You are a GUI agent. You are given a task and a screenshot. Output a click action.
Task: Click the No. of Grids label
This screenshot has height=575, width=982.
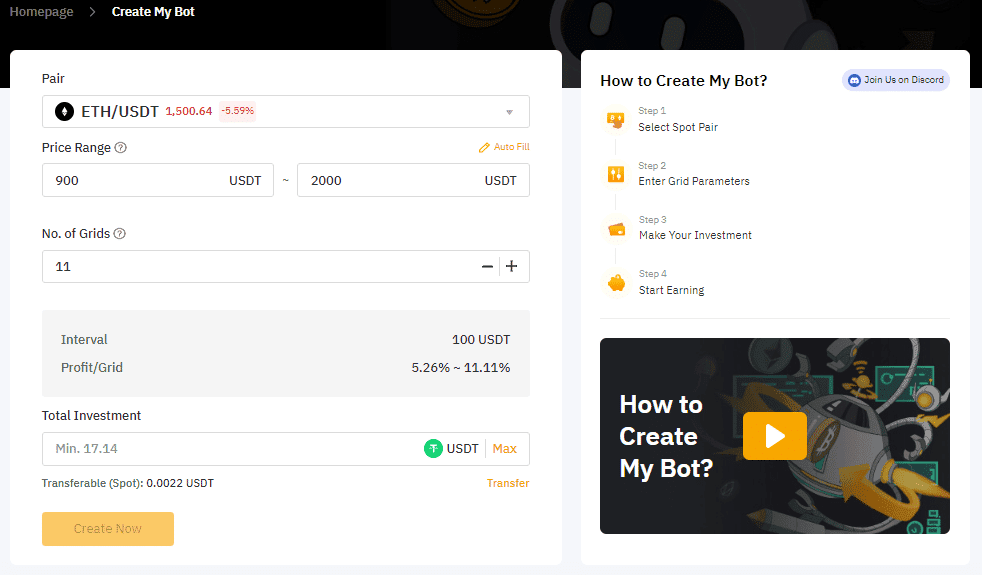[x=76, y=234]
